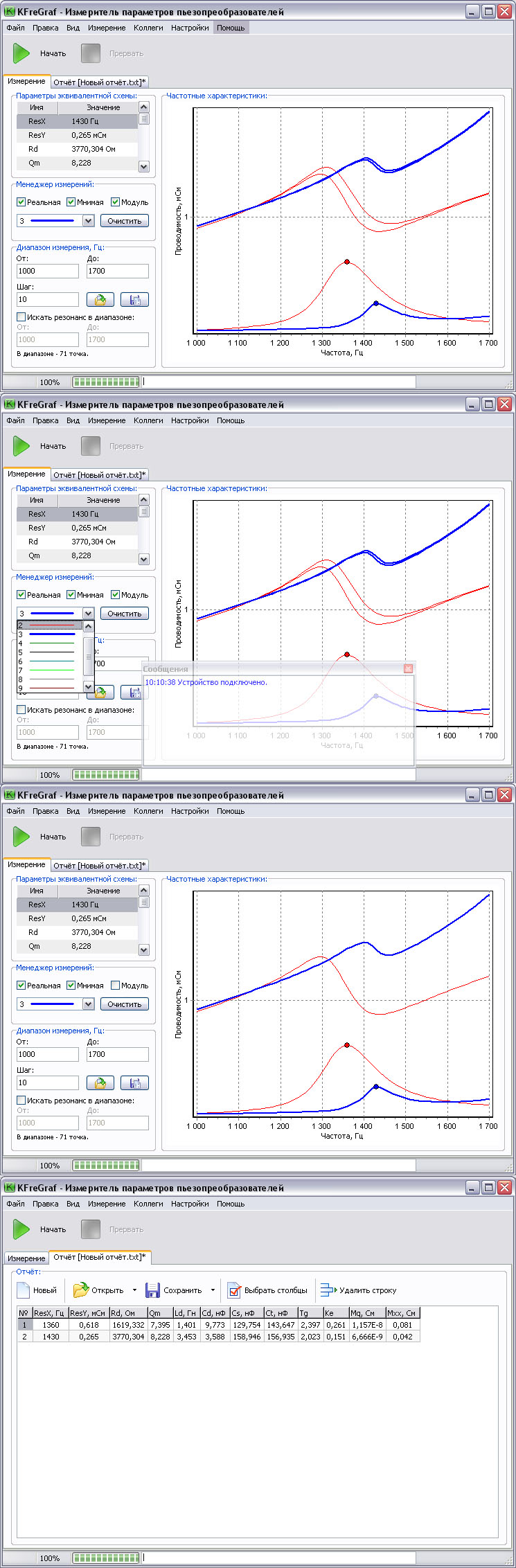Close the Сообщения popup with its X icon
Screen dimensions: 516x1568
[x=408, y=668]
